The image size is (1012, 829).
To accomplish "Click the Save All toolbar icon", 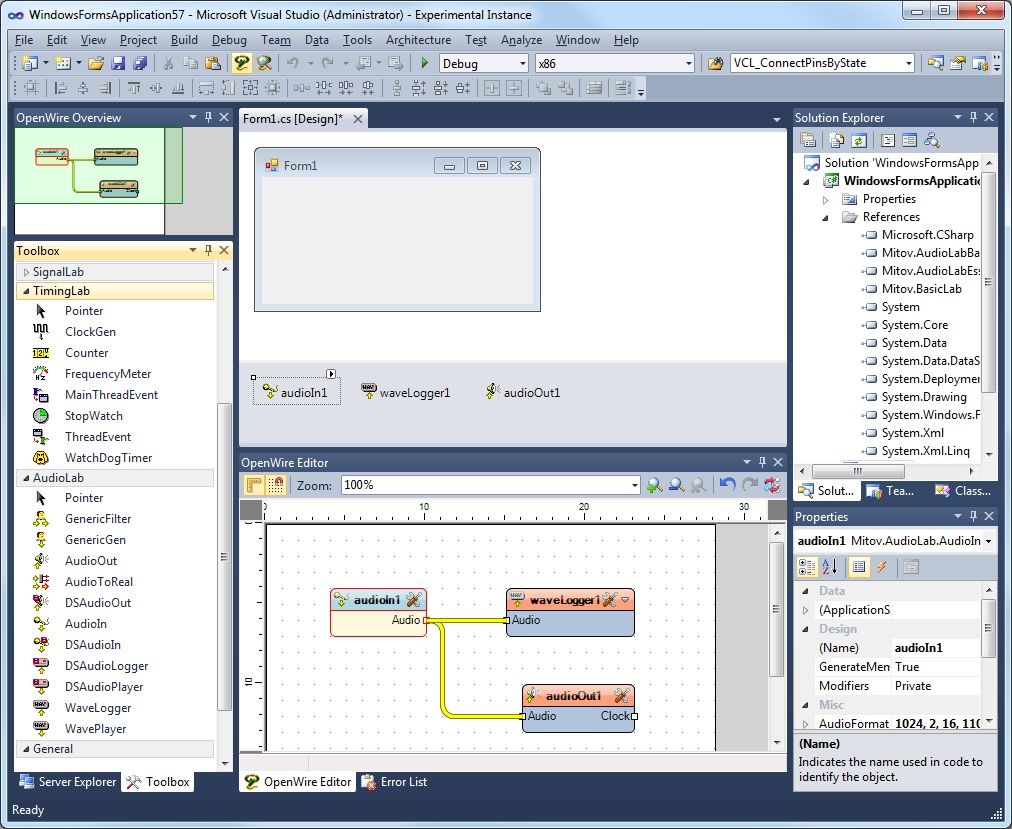I will pyautogui.click(x=140, y=63).
